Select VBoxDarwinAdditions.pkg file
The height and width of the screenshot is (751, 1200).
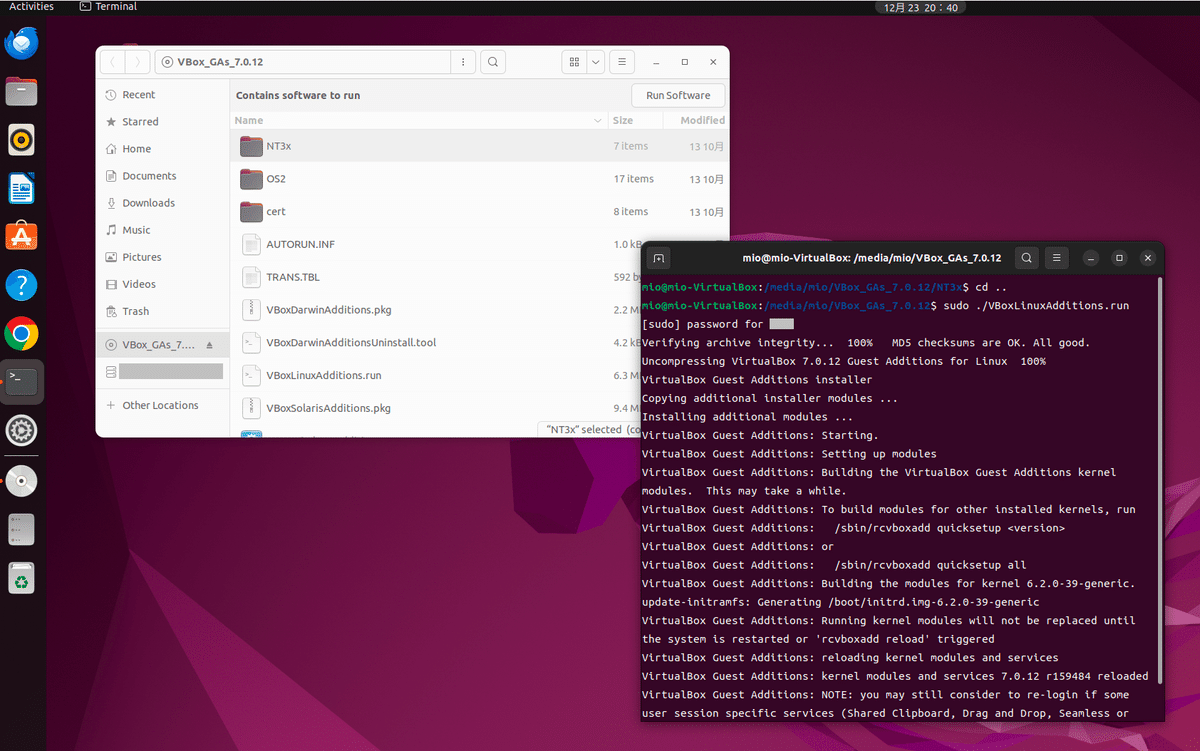pyautogui.click(x=435, y=310)
